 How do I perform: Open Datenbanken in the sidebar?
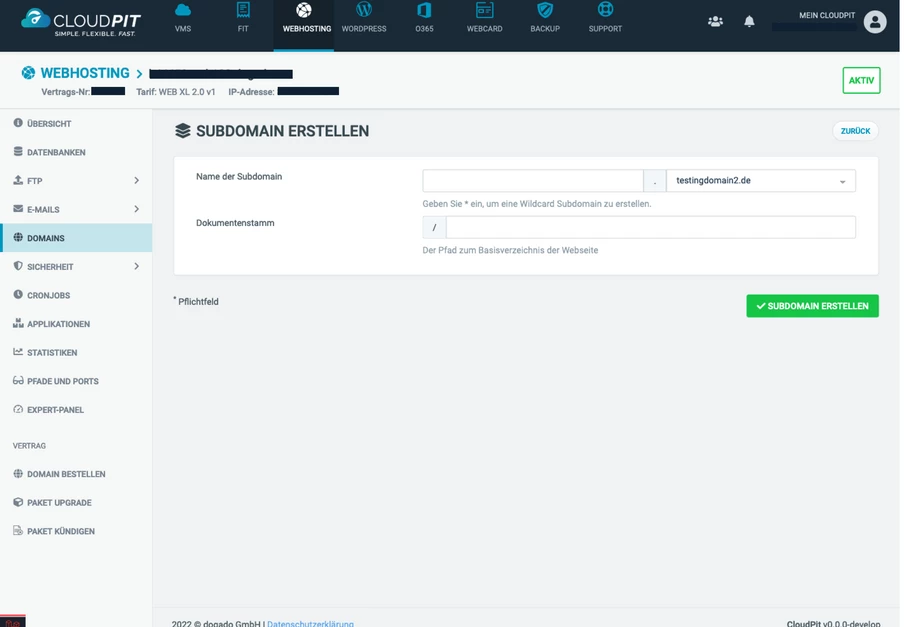[x=56, y=153]
